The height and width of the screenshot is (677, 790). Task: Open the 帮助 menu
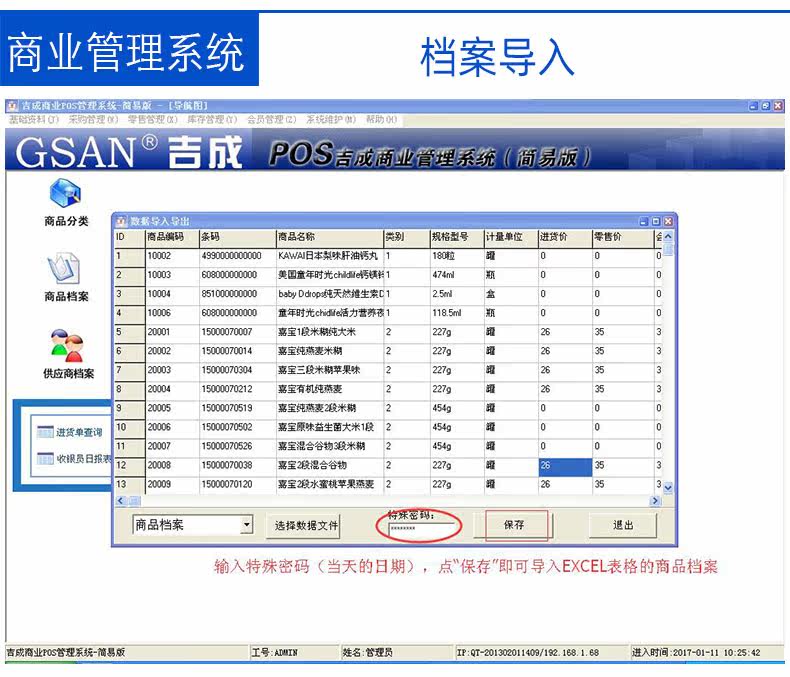click(381, 119)
